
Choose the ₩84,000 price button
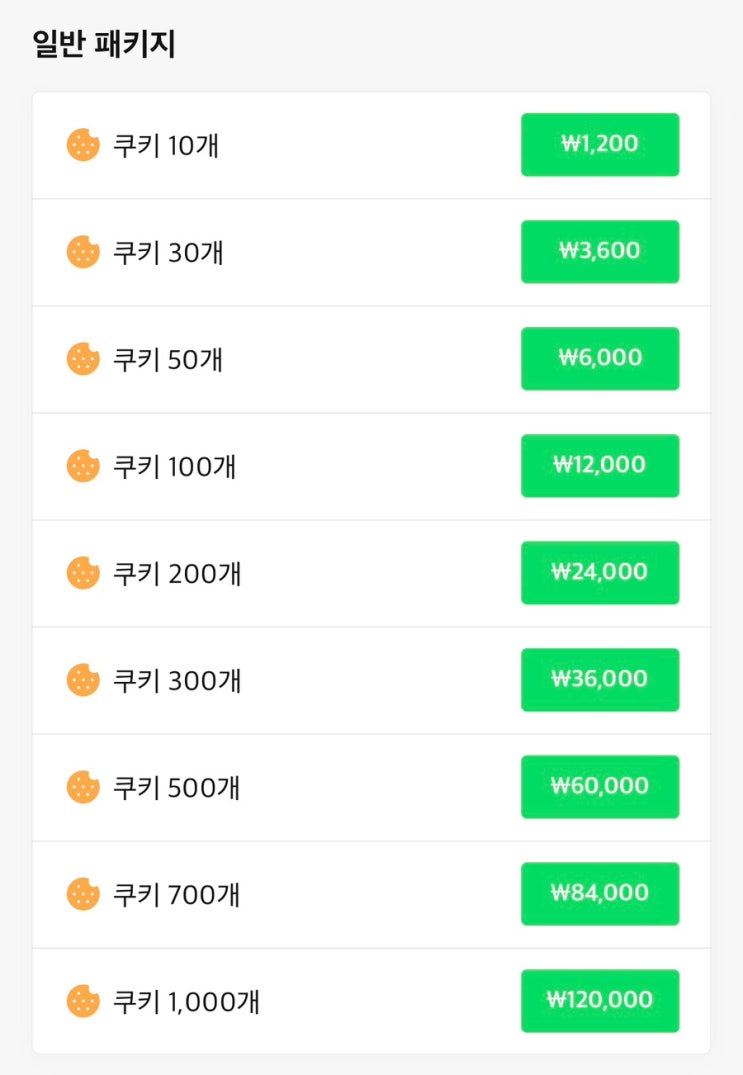click(x=600, y=894)
